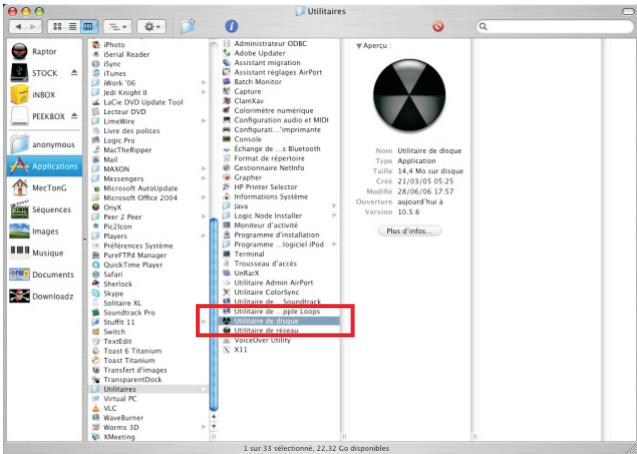Expand the LimeWire folder arrow
This screenshot has height=454, width=637.
[x=204, y=121]
